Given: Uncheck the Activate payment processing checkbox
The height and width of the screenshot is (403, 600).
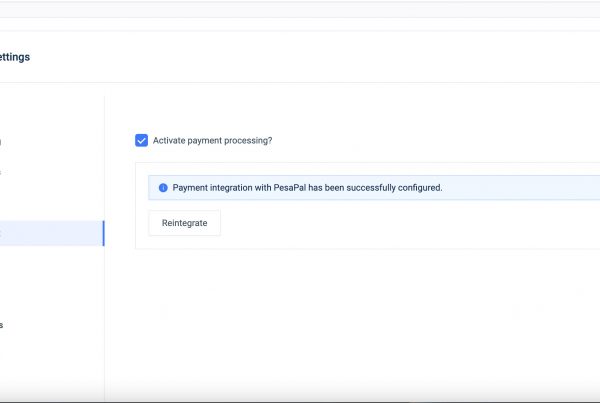Looking at the screenshot, I should [x=141, y=140].
